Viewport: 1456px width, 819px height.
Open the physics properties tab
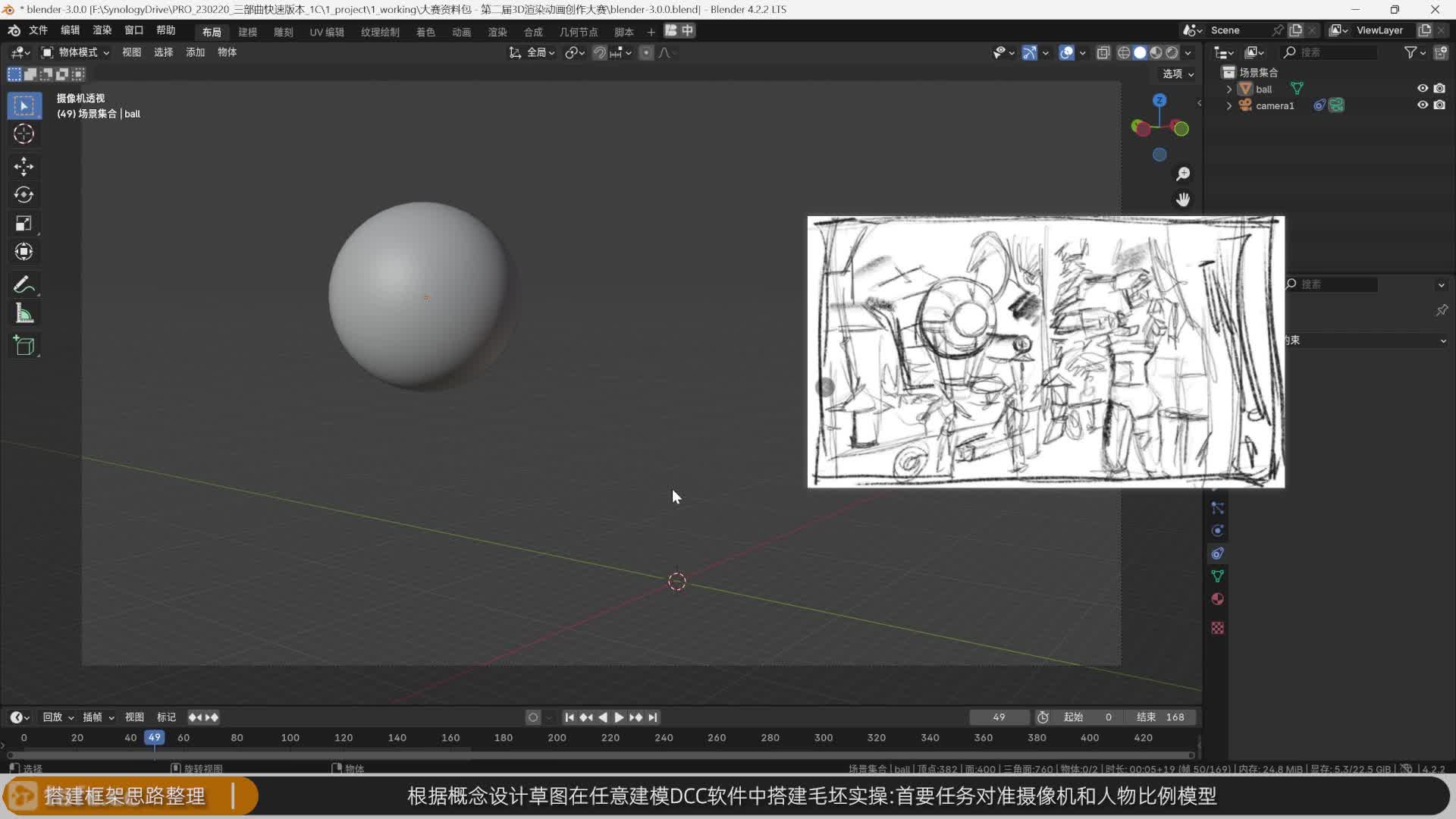click(x=1217, y=531)
